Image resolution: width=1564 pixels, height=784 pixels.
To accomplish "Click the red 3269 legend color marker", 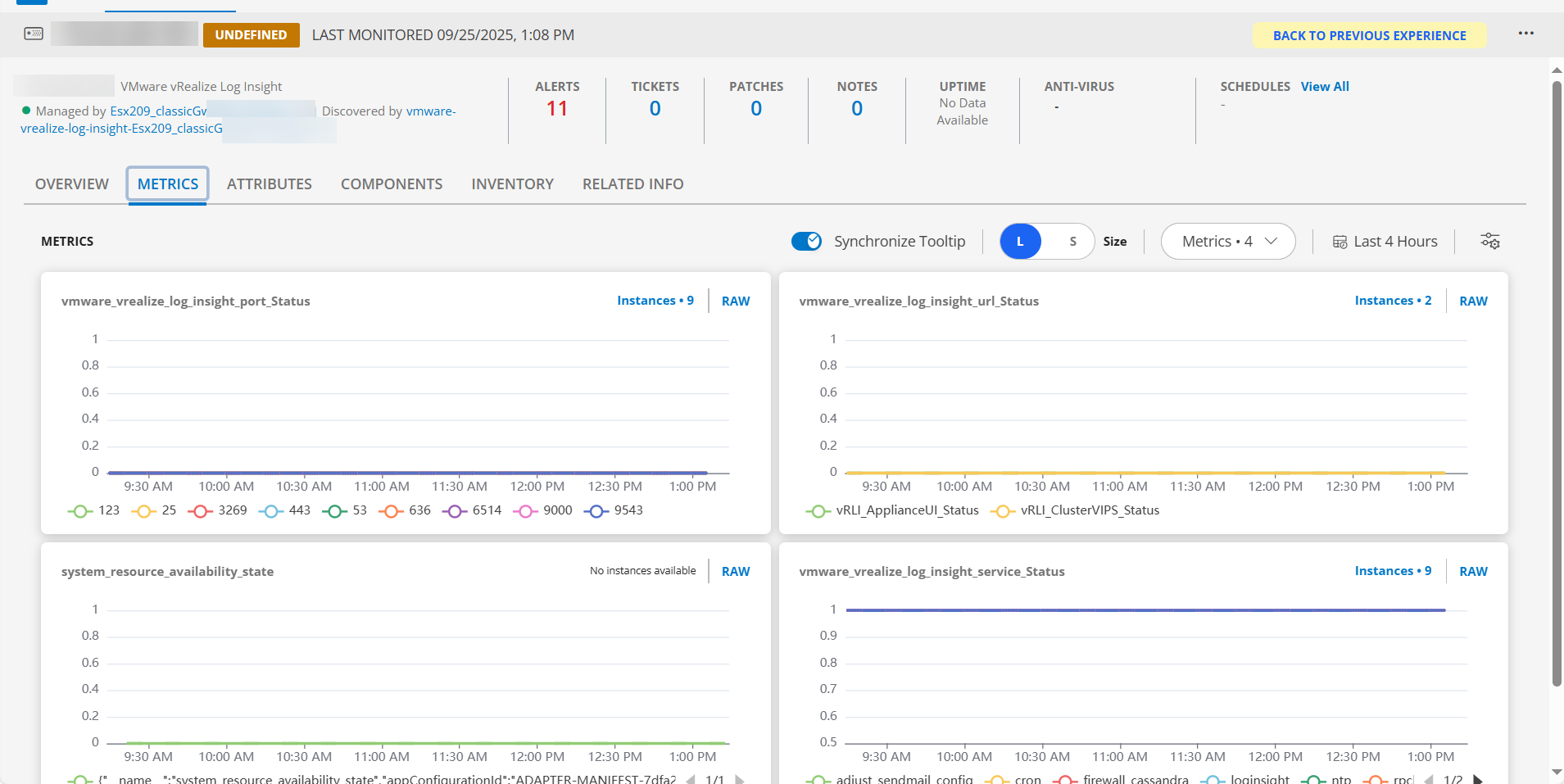I will pos(199,511).
